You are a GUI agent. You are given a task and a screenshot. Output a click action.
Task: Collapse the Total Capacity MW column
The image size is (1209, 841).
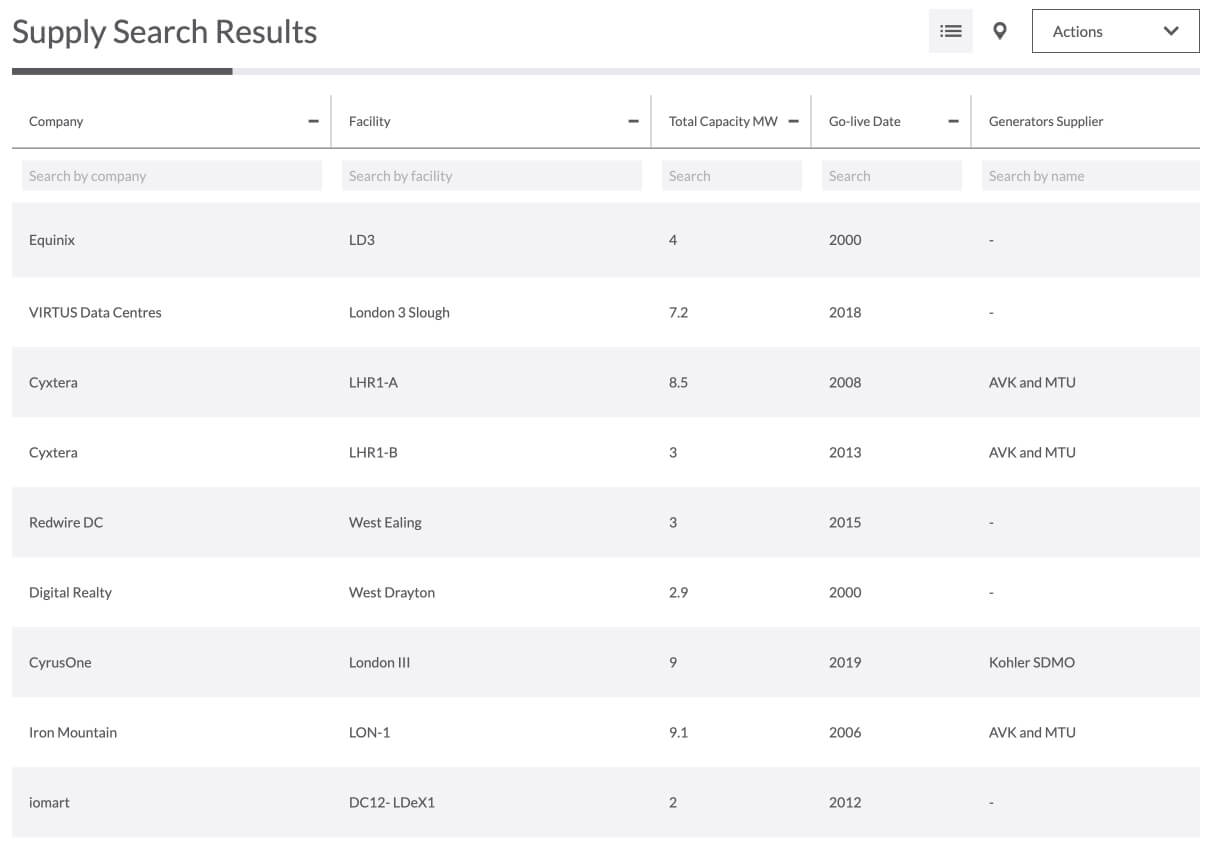[x=794, y=121]
